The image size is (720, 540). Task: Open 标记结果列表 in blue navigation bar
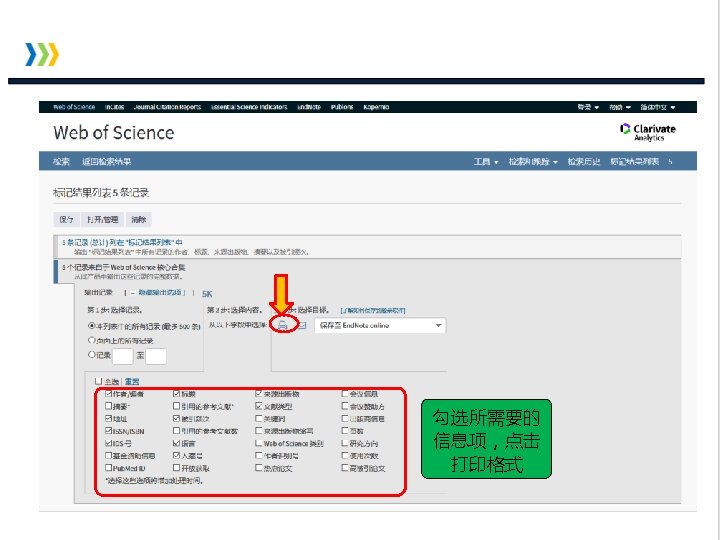(635, 162)
